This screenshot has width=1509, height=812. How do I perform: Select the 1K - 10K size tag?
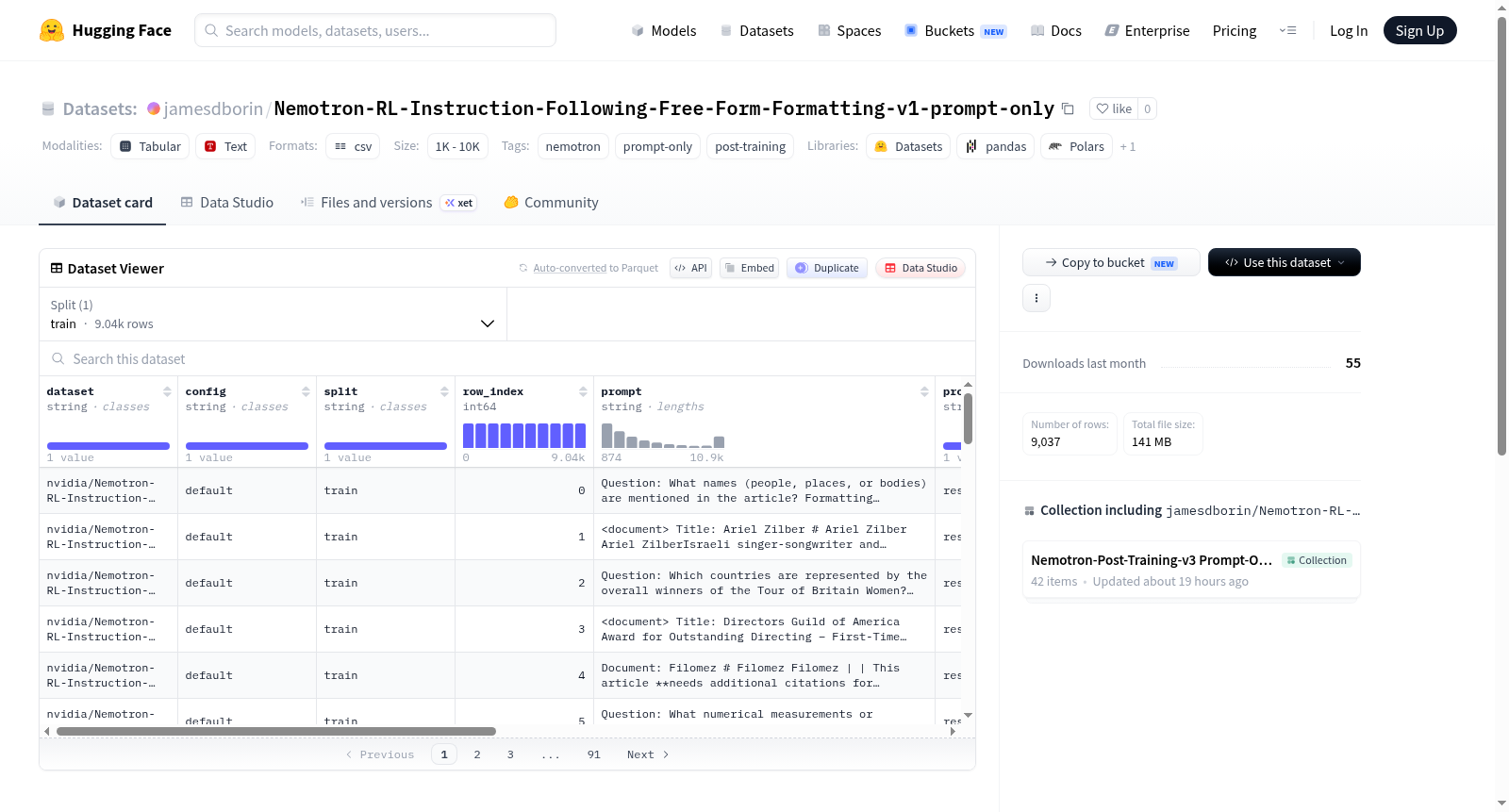(457, 146)
